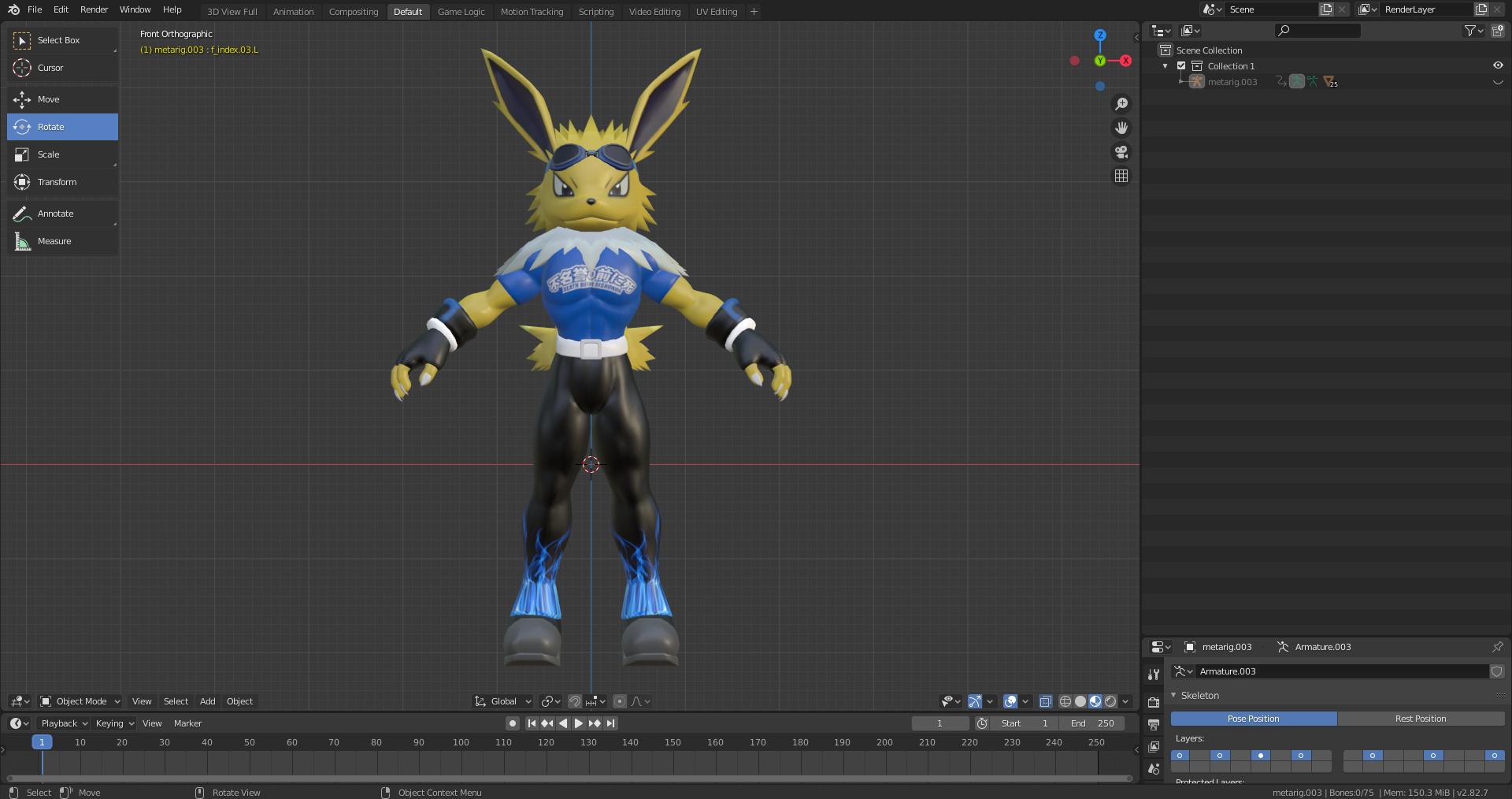1512x799 pixels.
Task: Switch to the Scripting workspace tab
Action: coord(596,12)
